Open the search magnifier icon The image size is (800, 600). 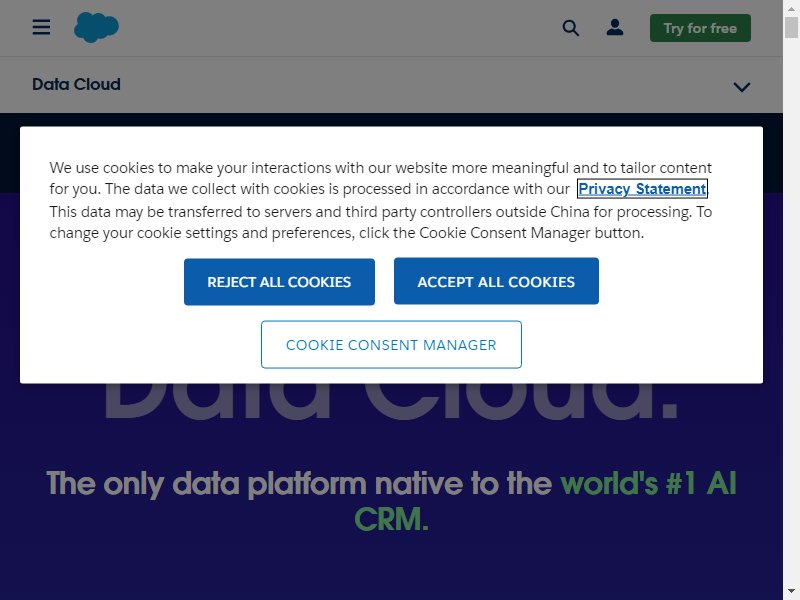pyautogui.click(x=570, y=28)
